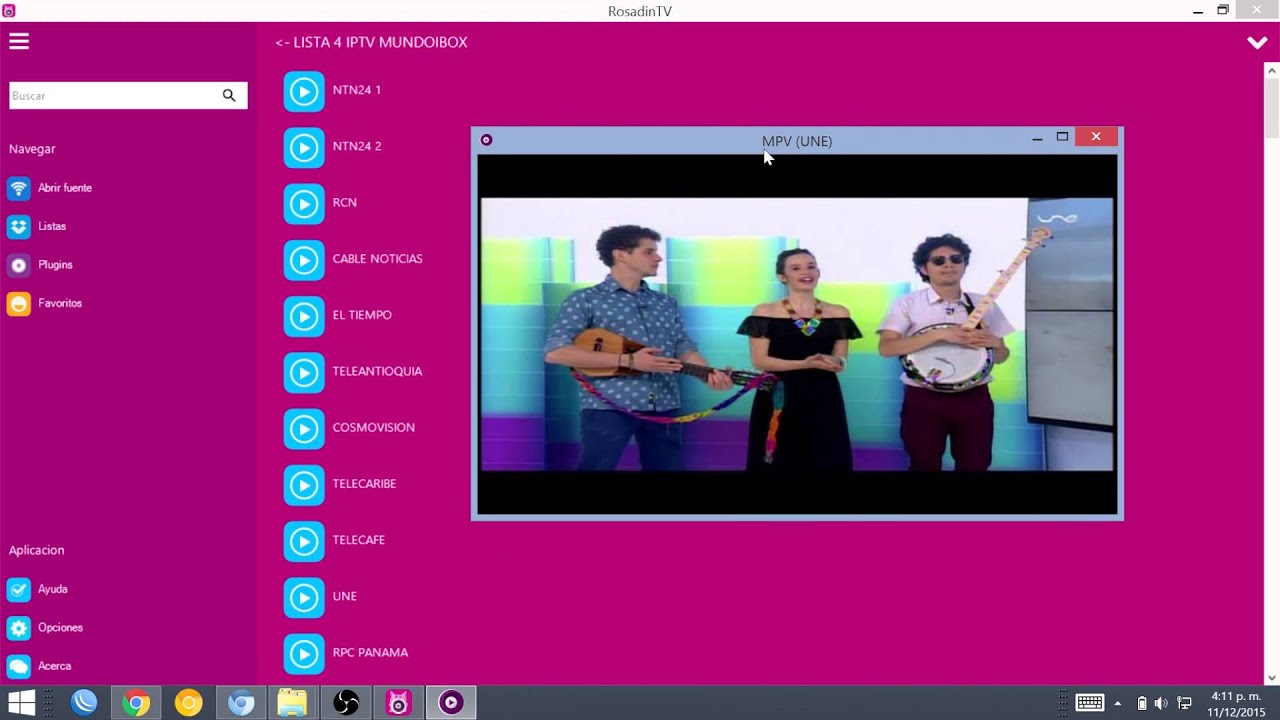
Task: Open the Opciones gear icon
Action: pos(19,628)
